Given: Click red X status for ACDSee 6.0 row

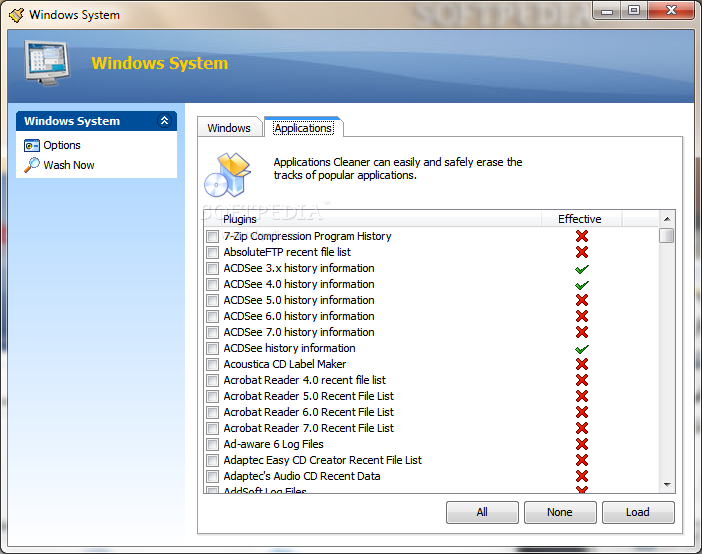Looking at the screenshot, I should [x=582, y=316].
